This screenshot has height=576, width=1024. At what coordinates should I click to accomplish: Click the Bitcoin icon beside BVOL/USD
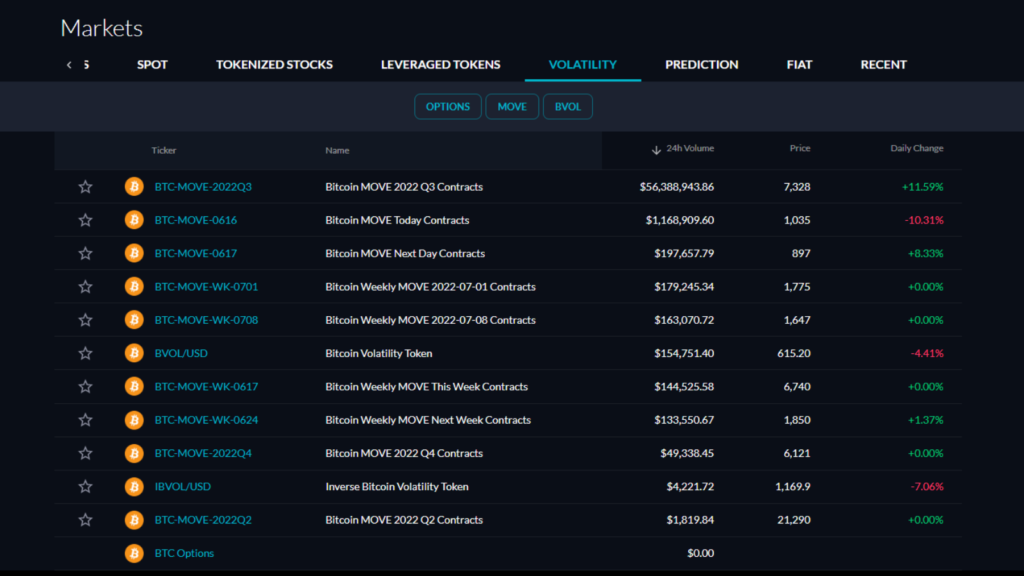tap(133, 353)
